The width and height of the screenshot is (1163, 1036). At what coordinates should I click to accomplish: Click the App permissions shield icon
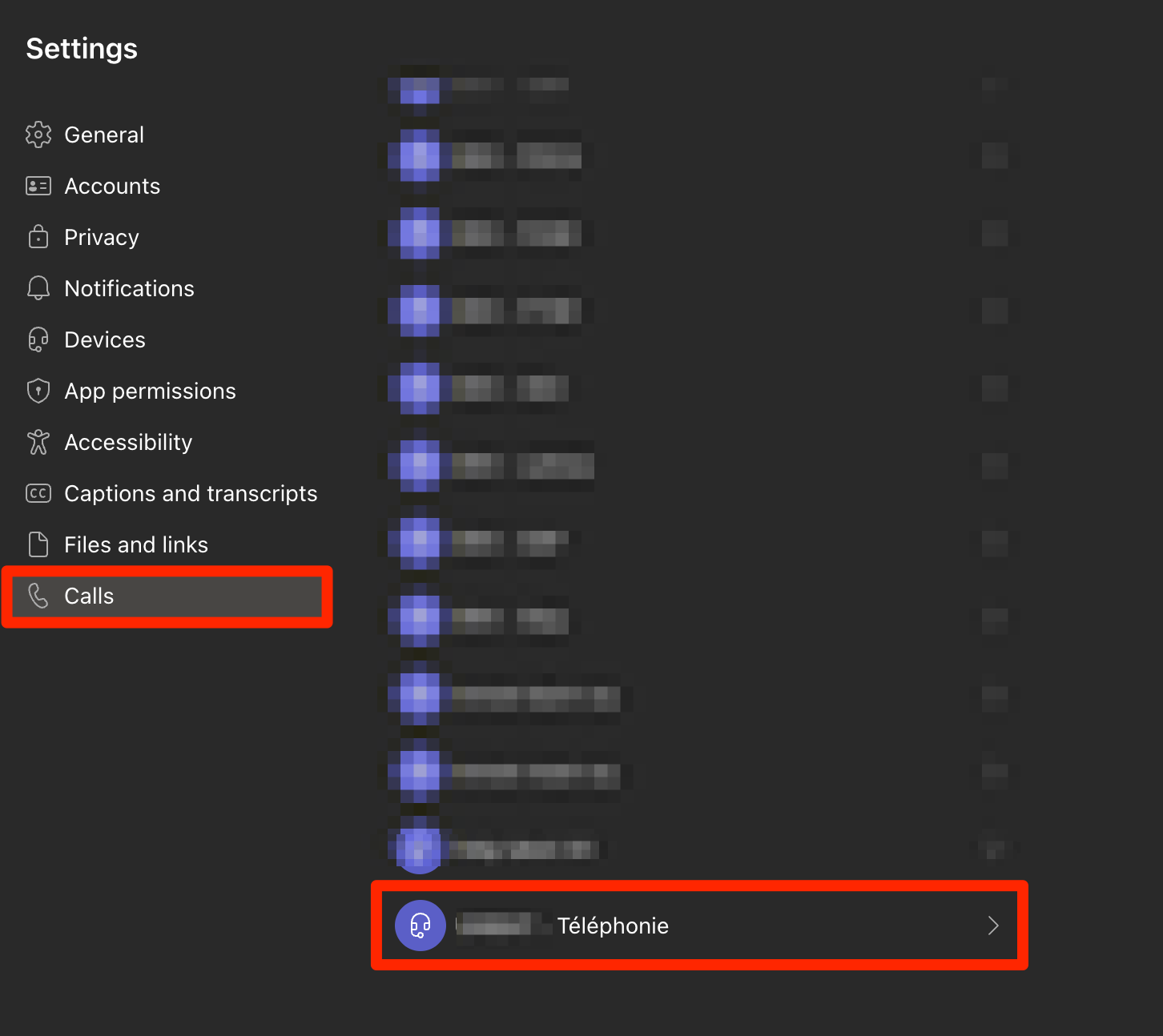coord(38,391)
